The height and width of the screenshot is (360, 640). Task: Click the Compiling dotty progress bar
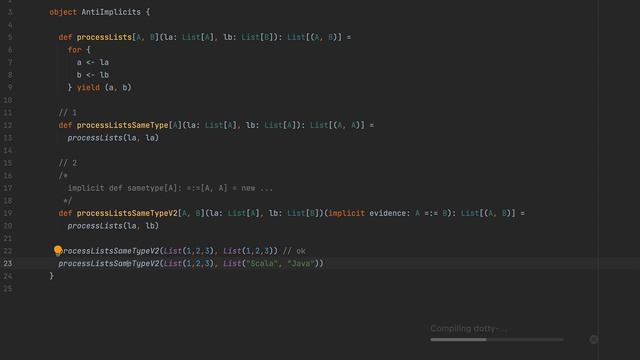(497, 339)
